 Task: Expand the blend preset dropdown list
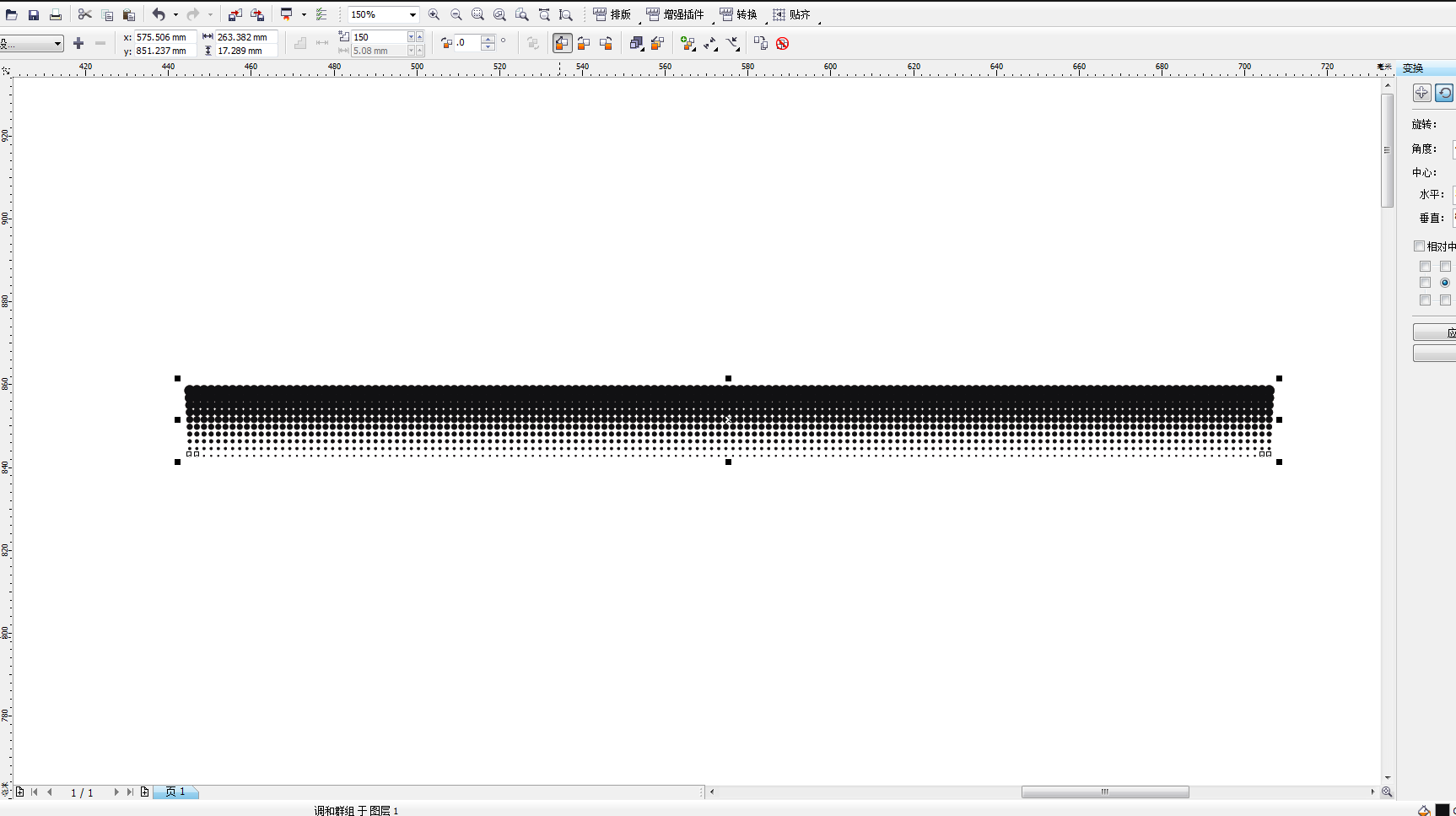(x=57, y=44)
